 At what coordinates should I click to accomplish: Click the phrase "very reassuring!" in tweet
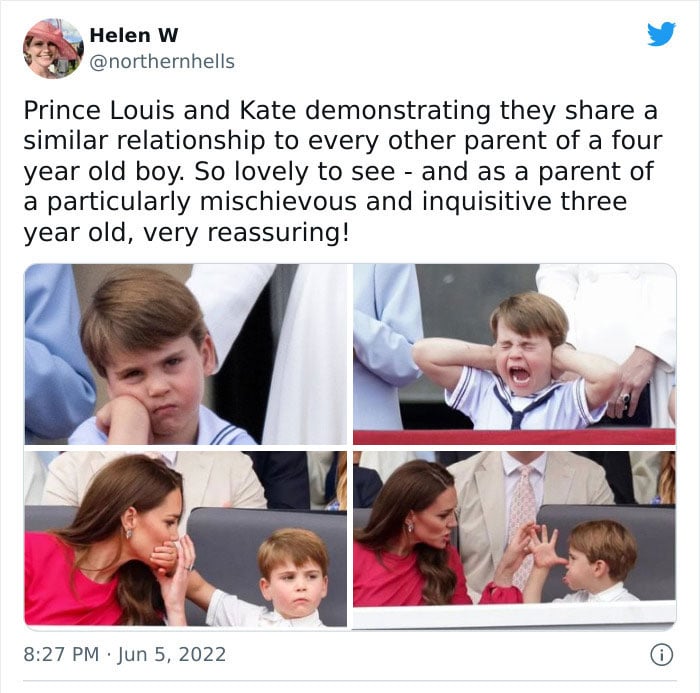(246, 233)
